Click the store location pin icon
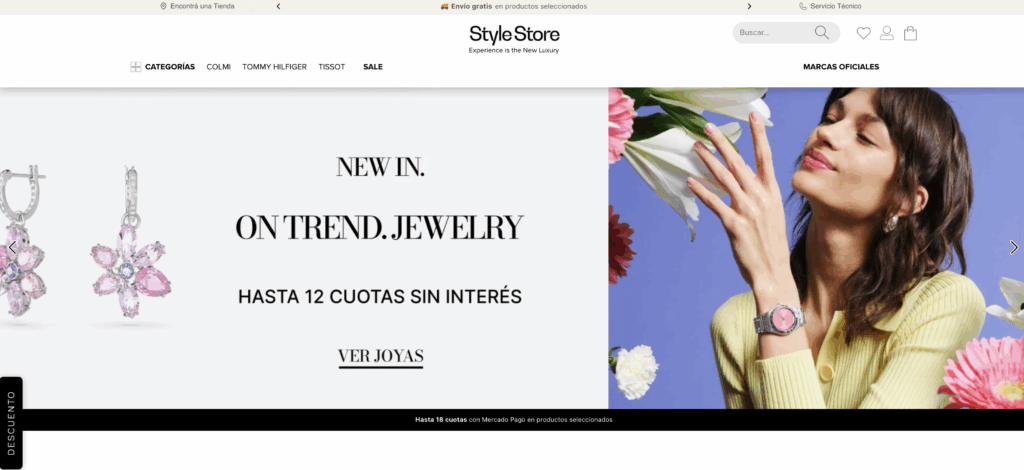Image resolution: width=1024 pixels, height=470 pixels. tap(163, 6)
